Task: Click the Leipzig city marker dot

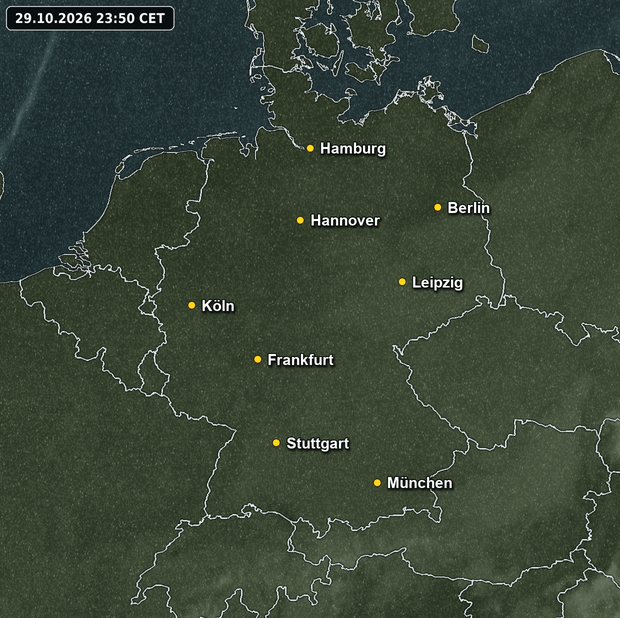Action: [x=402, y=282]
